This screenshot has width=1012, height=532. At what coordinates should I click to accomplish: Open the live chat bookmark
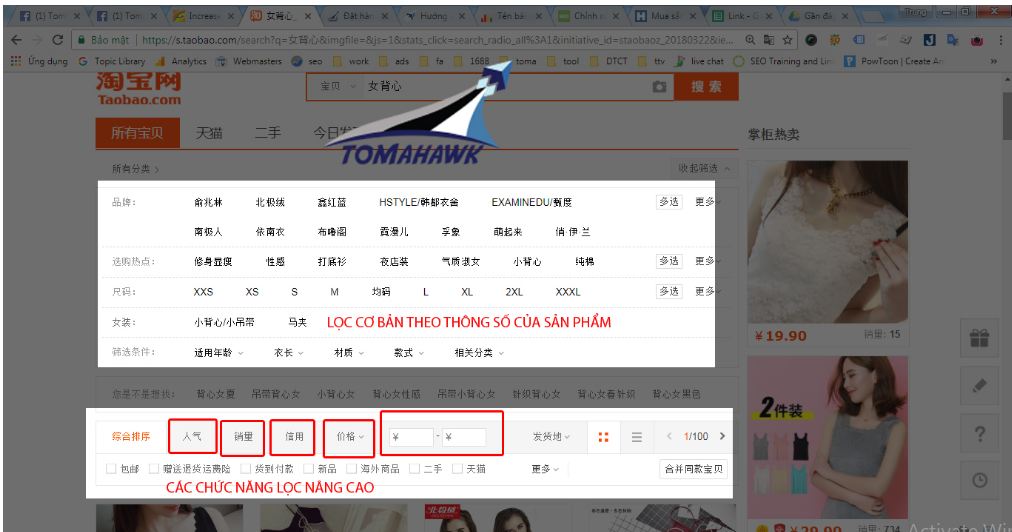[x=699, y=61]
